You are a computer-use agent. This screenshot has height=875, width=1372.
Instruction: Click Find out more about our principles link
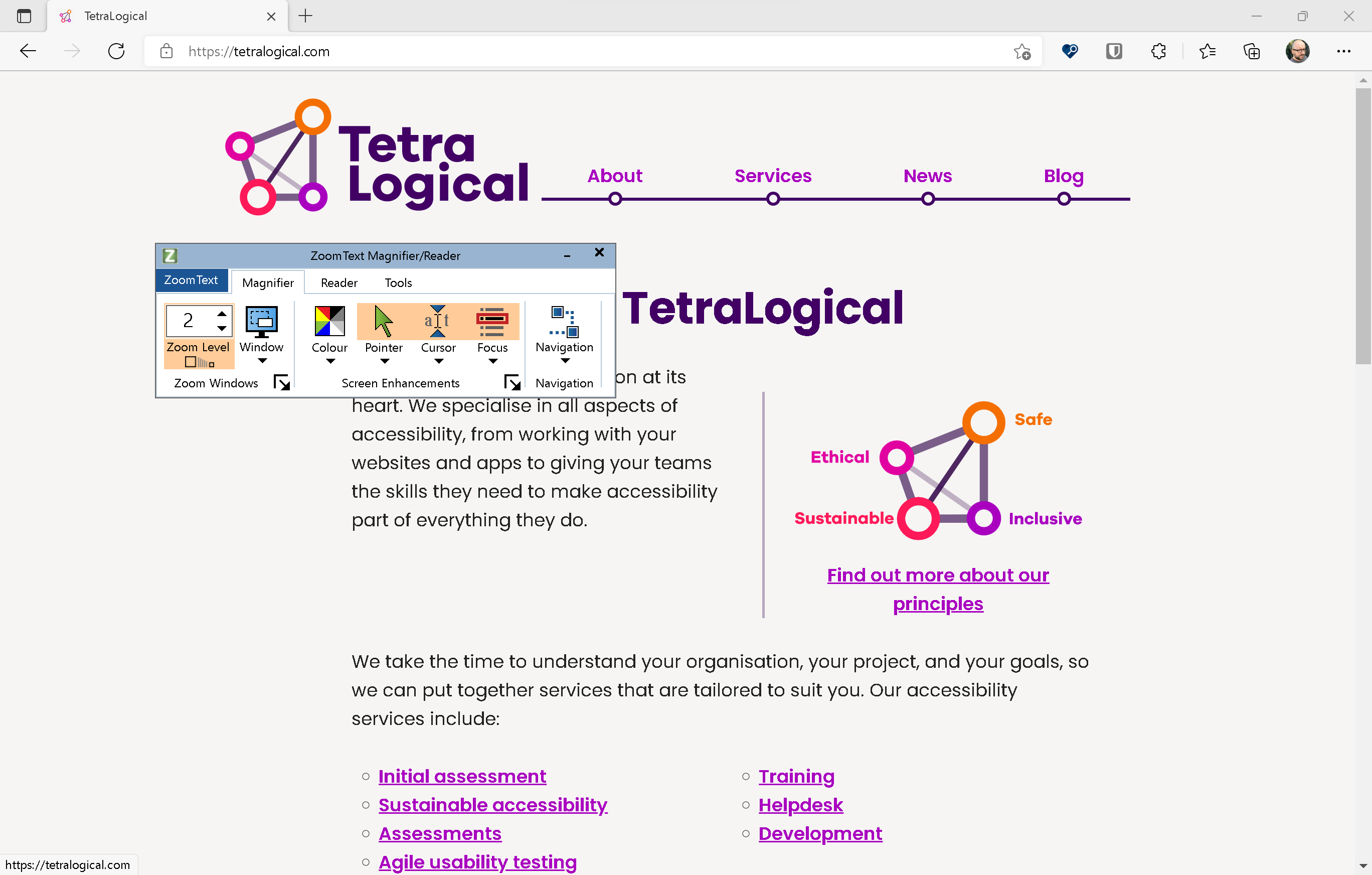pos(937,589)
